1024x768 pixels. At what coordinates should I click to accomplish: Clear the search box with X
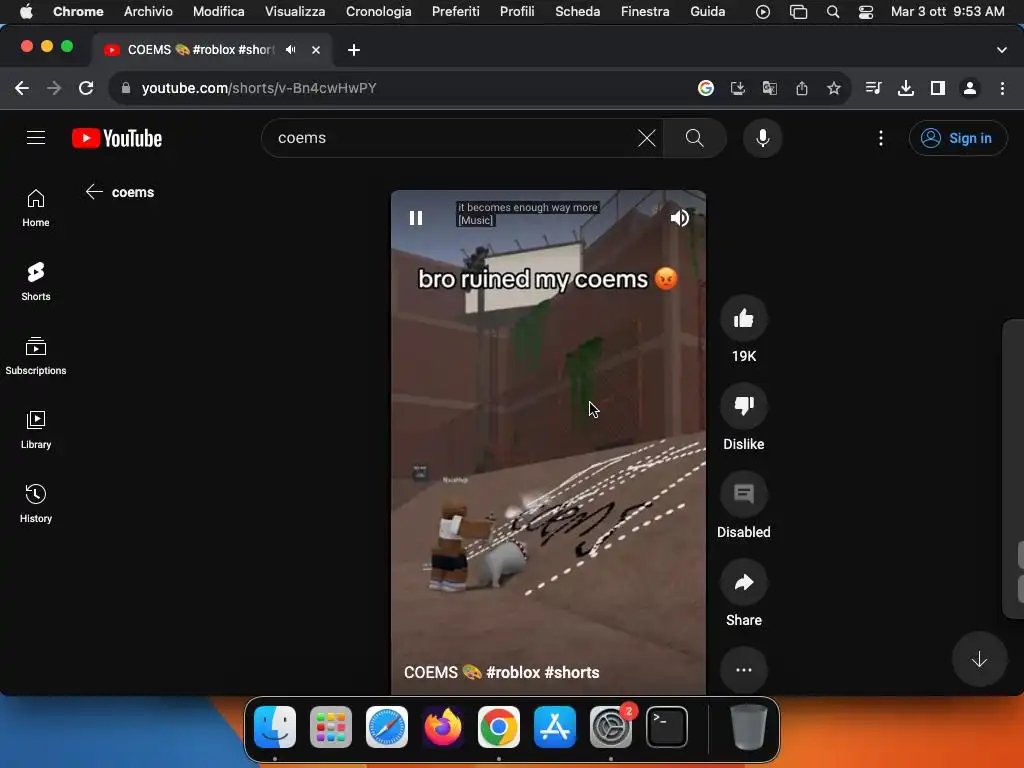pyautogui.click(x=647, y=138)
